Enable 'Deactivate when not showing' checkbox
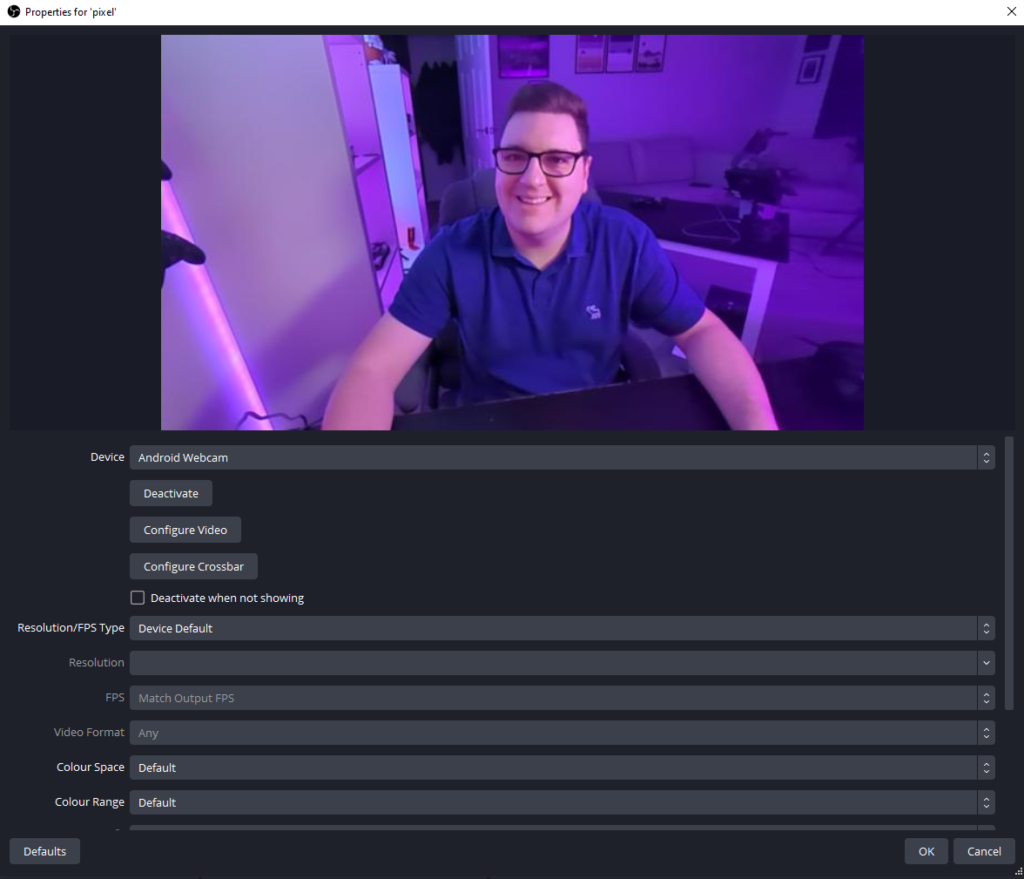This screenshot has width=1024, height=879. click(x=138, y=598)
